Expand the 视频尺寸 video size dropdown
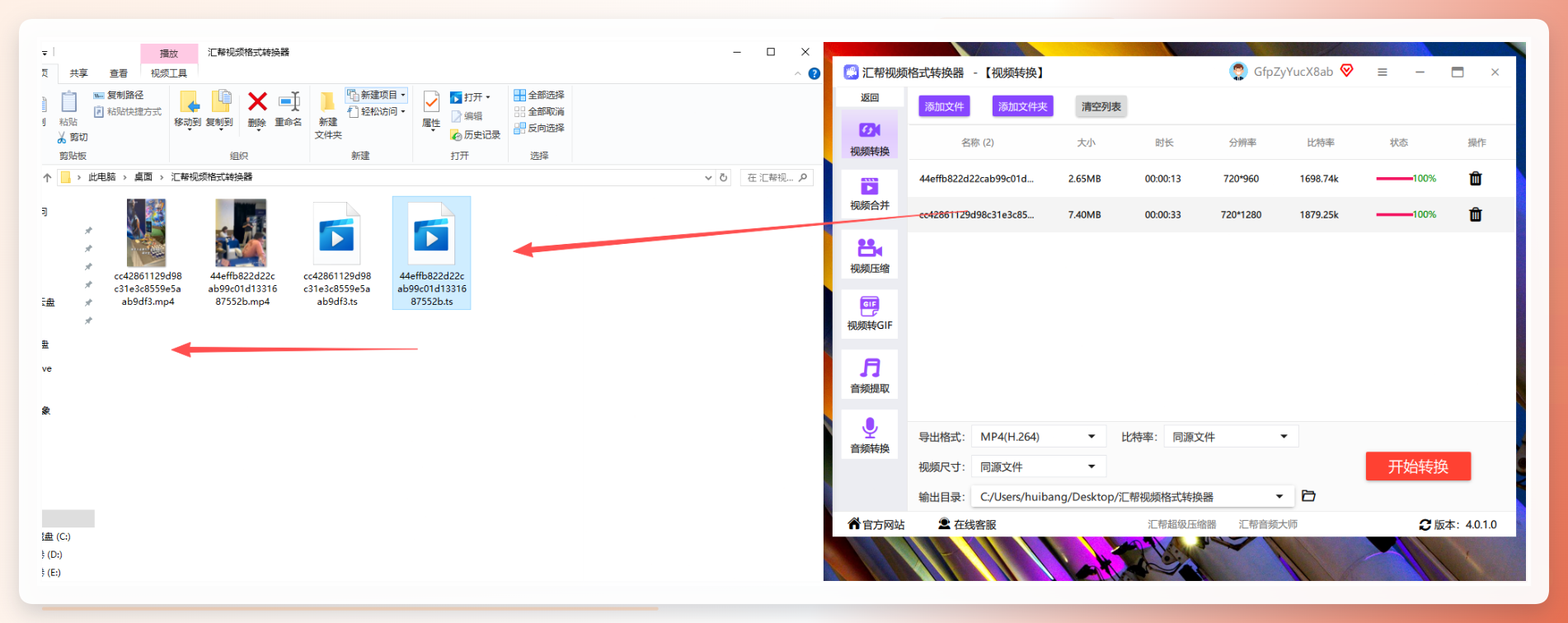Viewport: 1568px width, 623px height. pos(1038,467)
